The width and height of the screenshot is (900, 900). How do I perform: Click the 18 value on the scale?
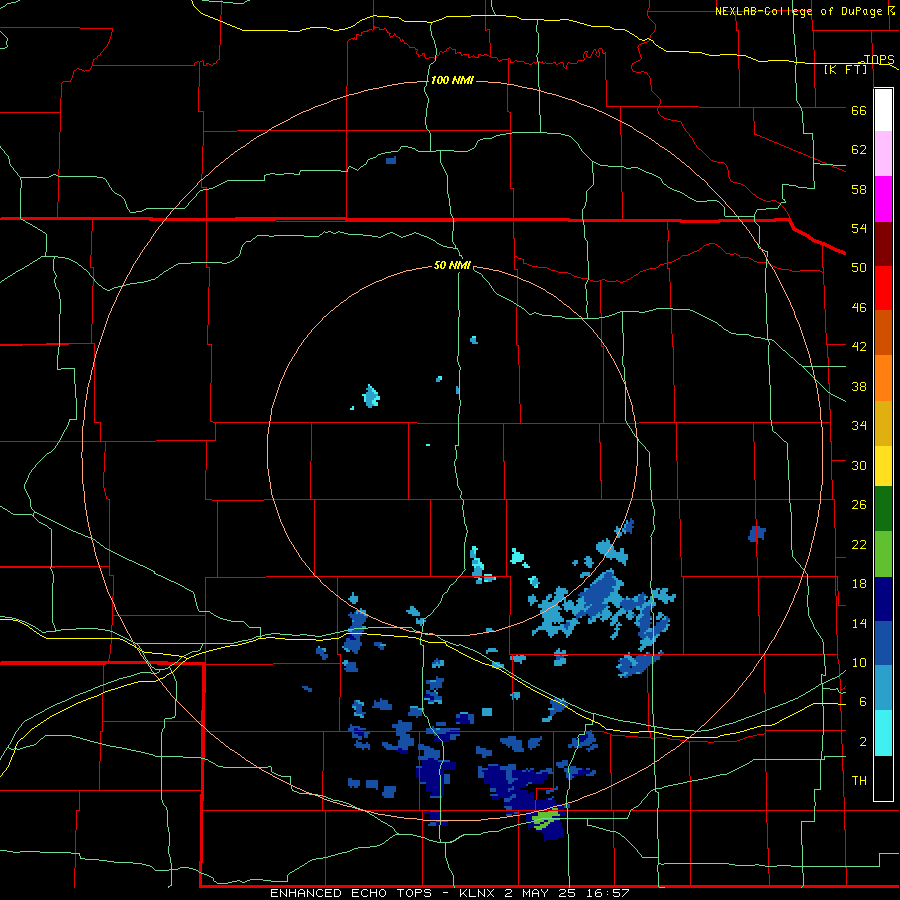pos(859,584)
